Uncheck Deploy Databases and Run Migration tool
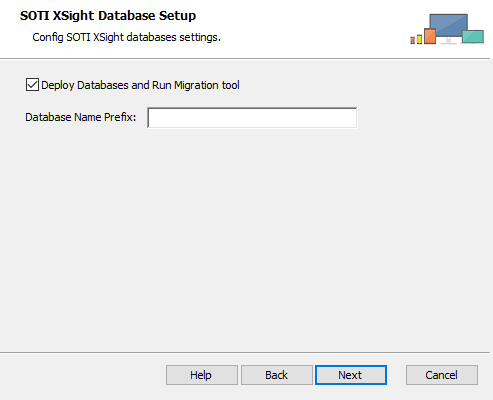 click(x=32, y=85)
